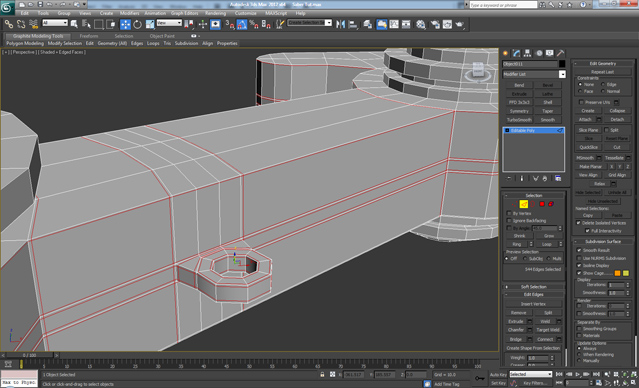Screen dimensions: 639x388
Task: Toggle the Show Cage checkbox
Action: pyautogui.click(x=579, y=273)
